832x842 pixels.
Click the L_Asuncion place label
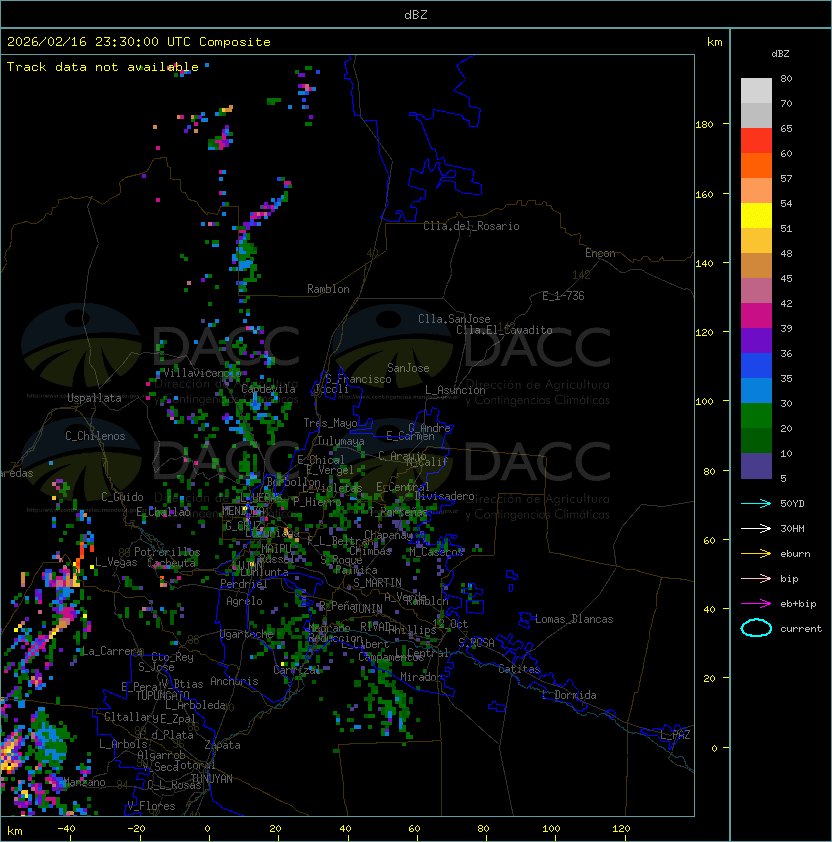point(455,390)
